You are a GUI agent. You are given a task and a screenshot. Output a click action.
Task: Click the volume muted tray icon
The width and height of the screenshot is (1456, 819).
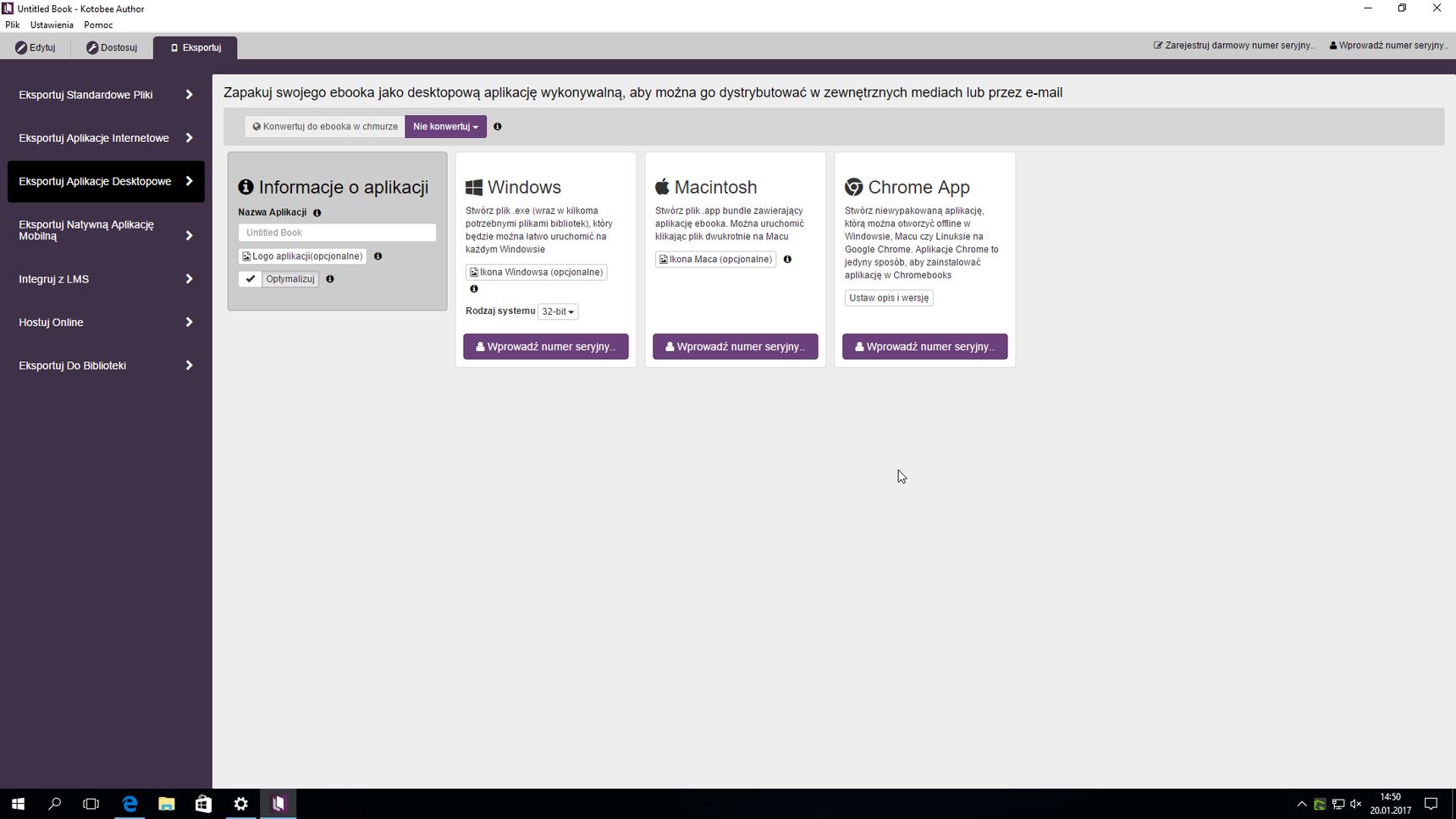[1356, 804]
